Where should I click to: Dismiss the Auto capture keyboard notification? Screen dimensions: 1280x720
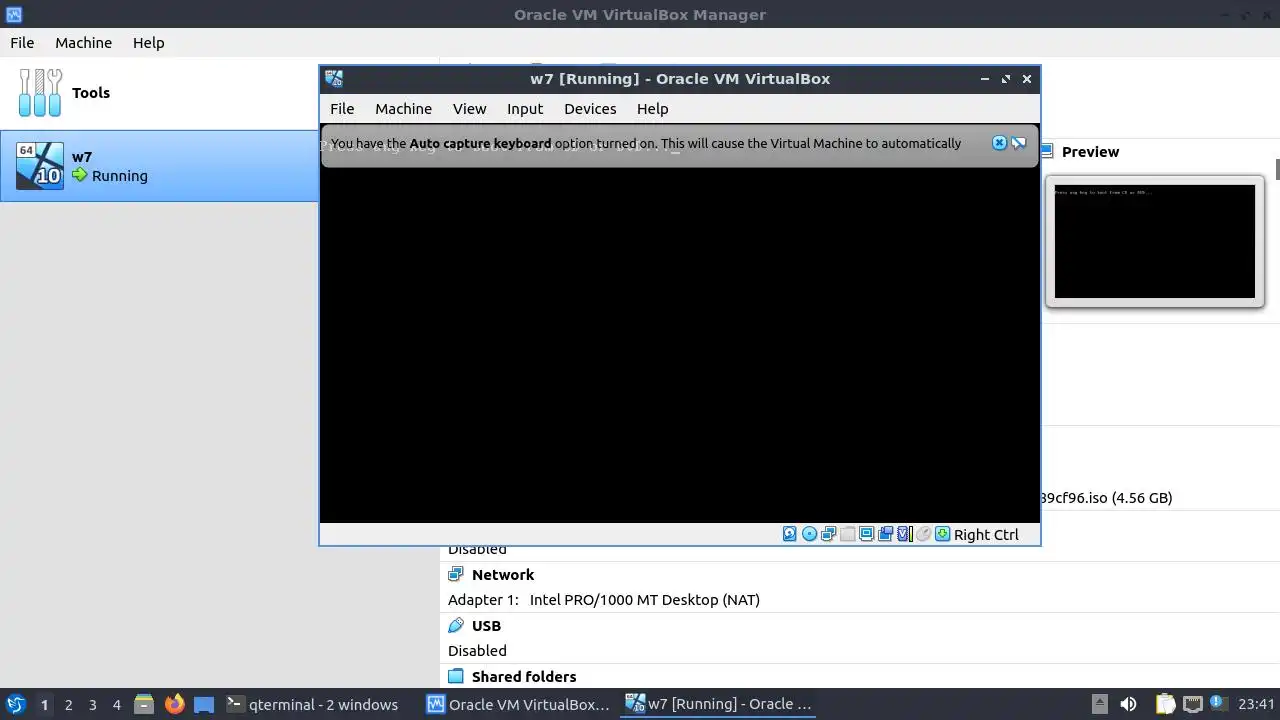tap(999, 143)
